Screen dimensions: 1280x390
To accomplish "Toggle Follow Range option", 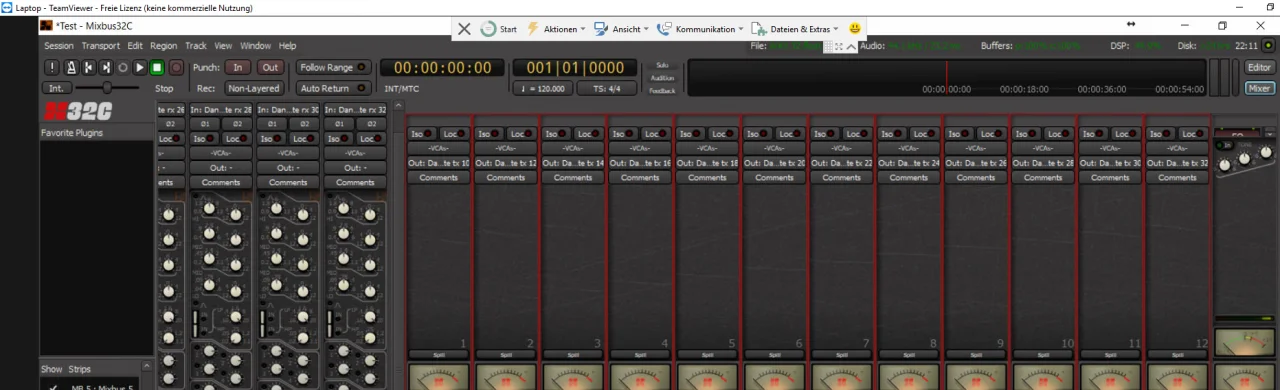I will click(x=333, y=68).
